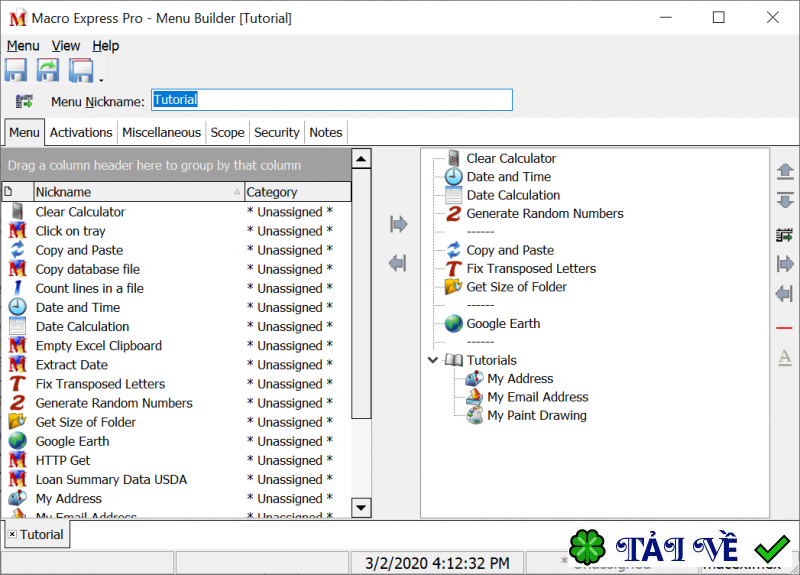Screen dimensions: 800x575
Task: Select Get Size of Folder in the tree
Action: [x=516, y=287]
